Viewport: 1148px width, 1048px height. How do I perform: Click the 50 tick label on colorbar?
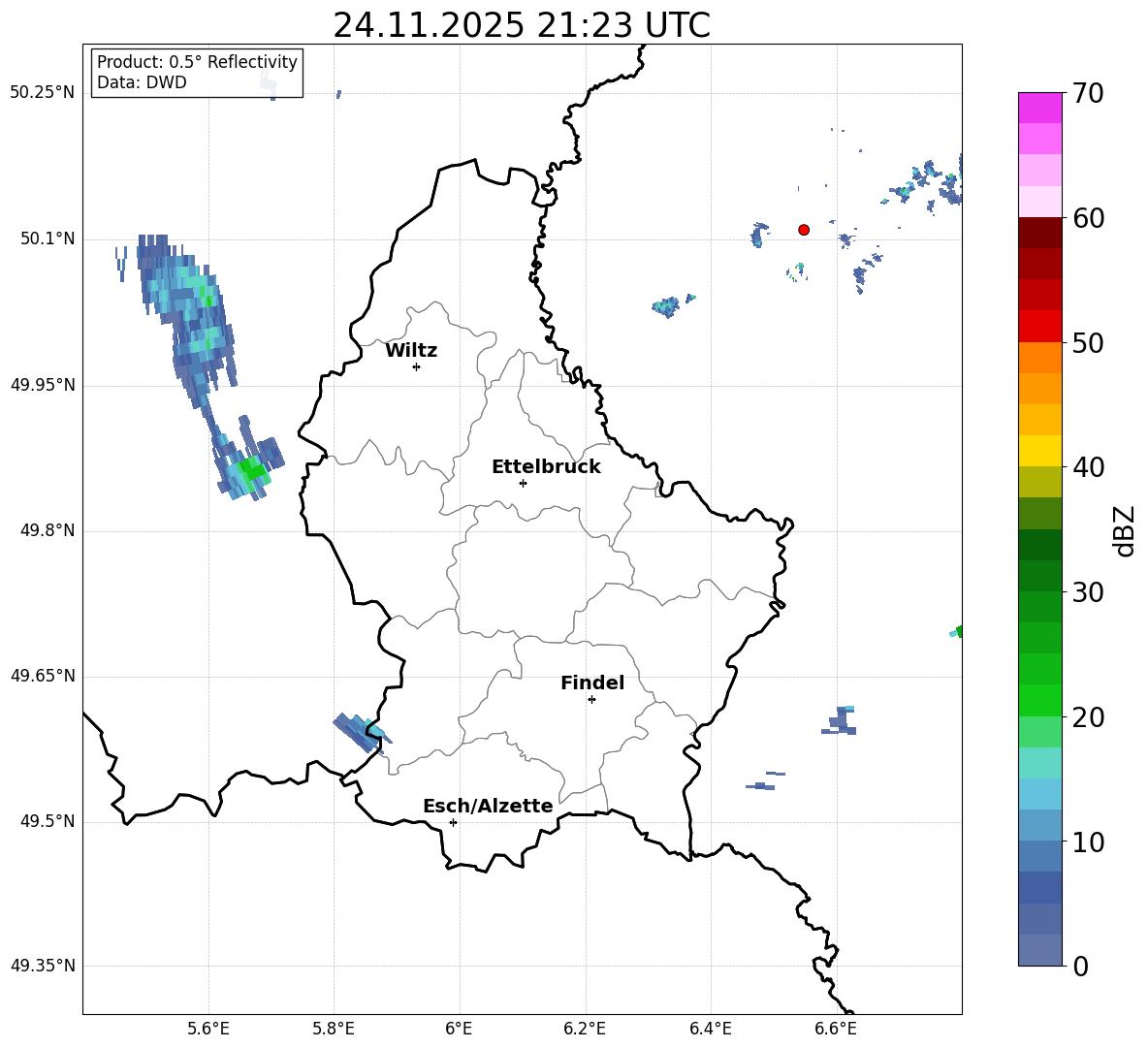coord(1088,343)
